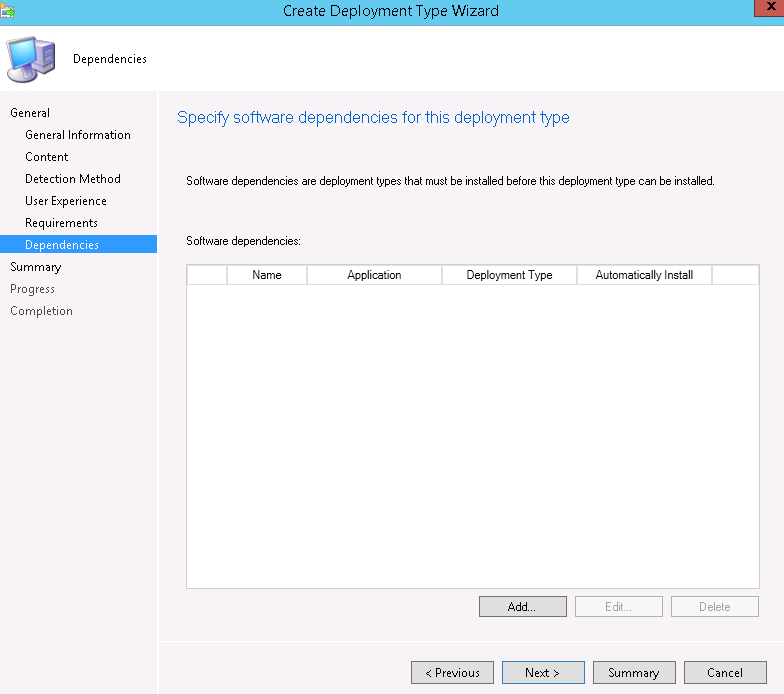Select the highlighted Dependencies step
Viewport: 784px width, 694px height.
click(78, 244)
